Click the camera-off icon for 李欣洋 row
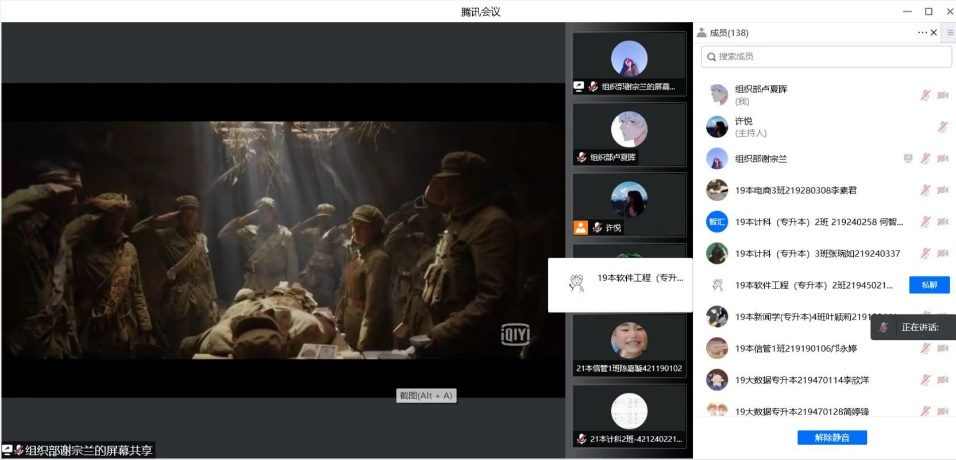The height and width of the screenshot is (460, 956). click(x=943, y=379)
